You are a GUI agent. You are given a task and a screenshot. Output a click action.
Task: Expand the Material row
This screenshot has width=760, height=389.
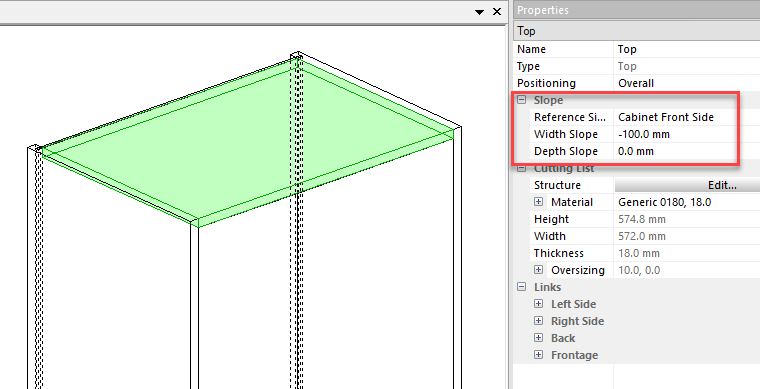pos(538,202)
